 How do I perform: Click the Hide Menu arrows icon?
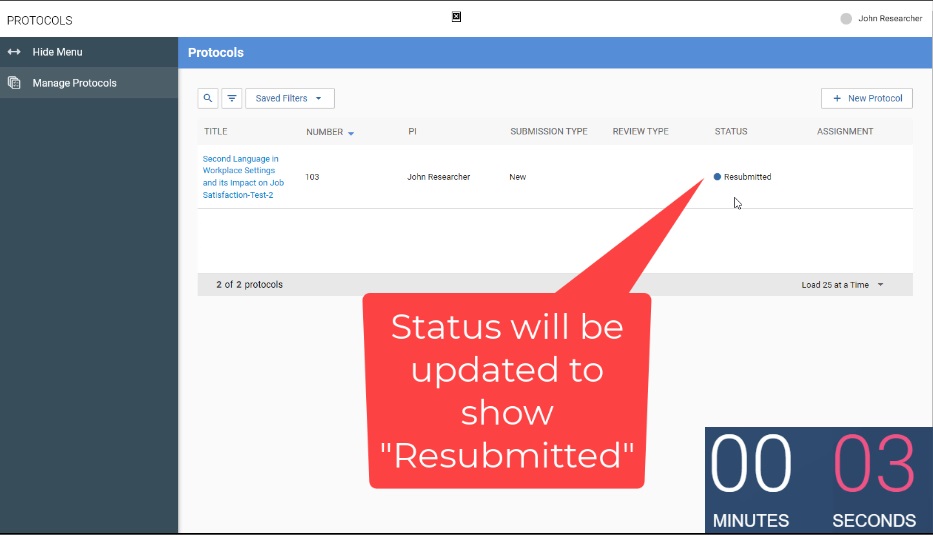(14, 52)
